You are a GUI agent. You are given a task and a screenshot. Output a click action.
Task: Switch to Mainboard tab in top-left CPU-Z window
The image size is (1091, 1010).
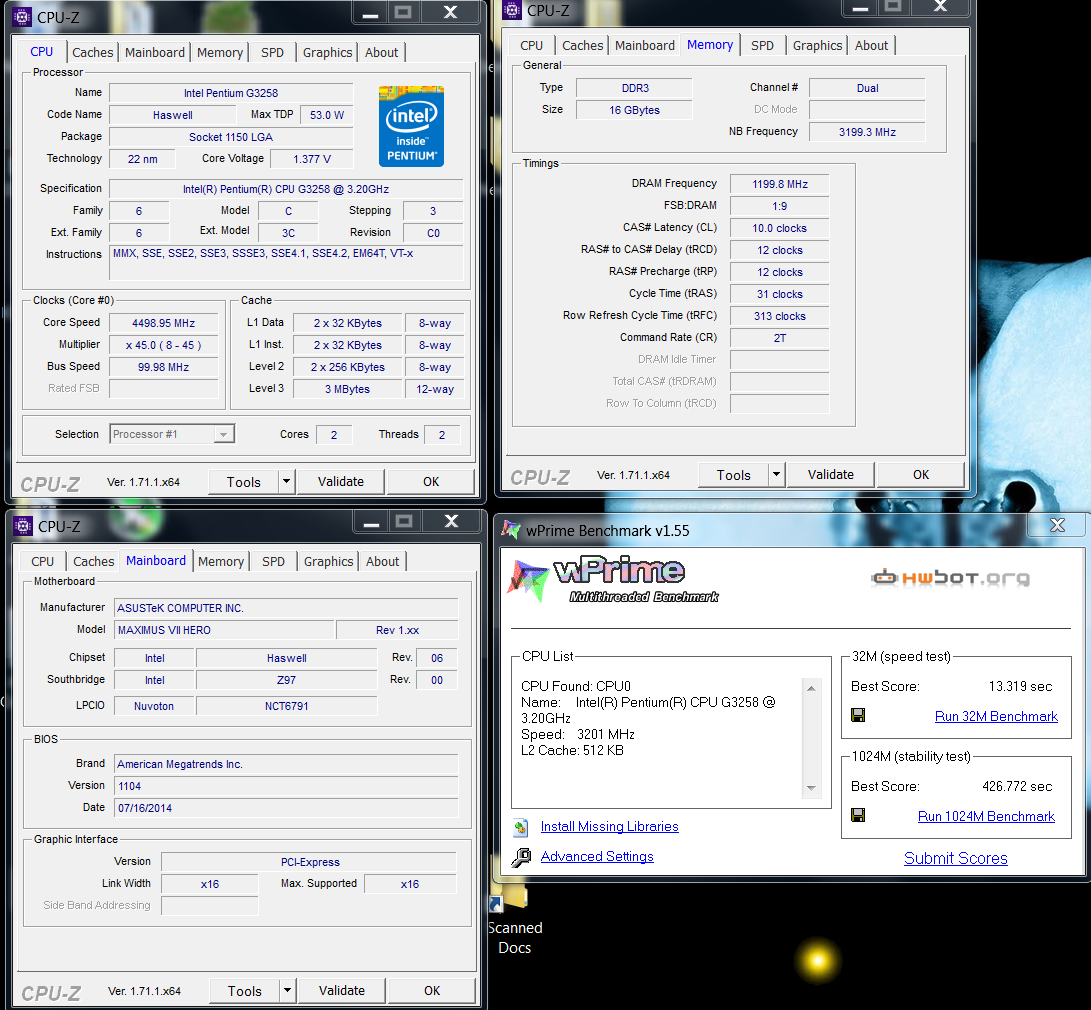154,52
